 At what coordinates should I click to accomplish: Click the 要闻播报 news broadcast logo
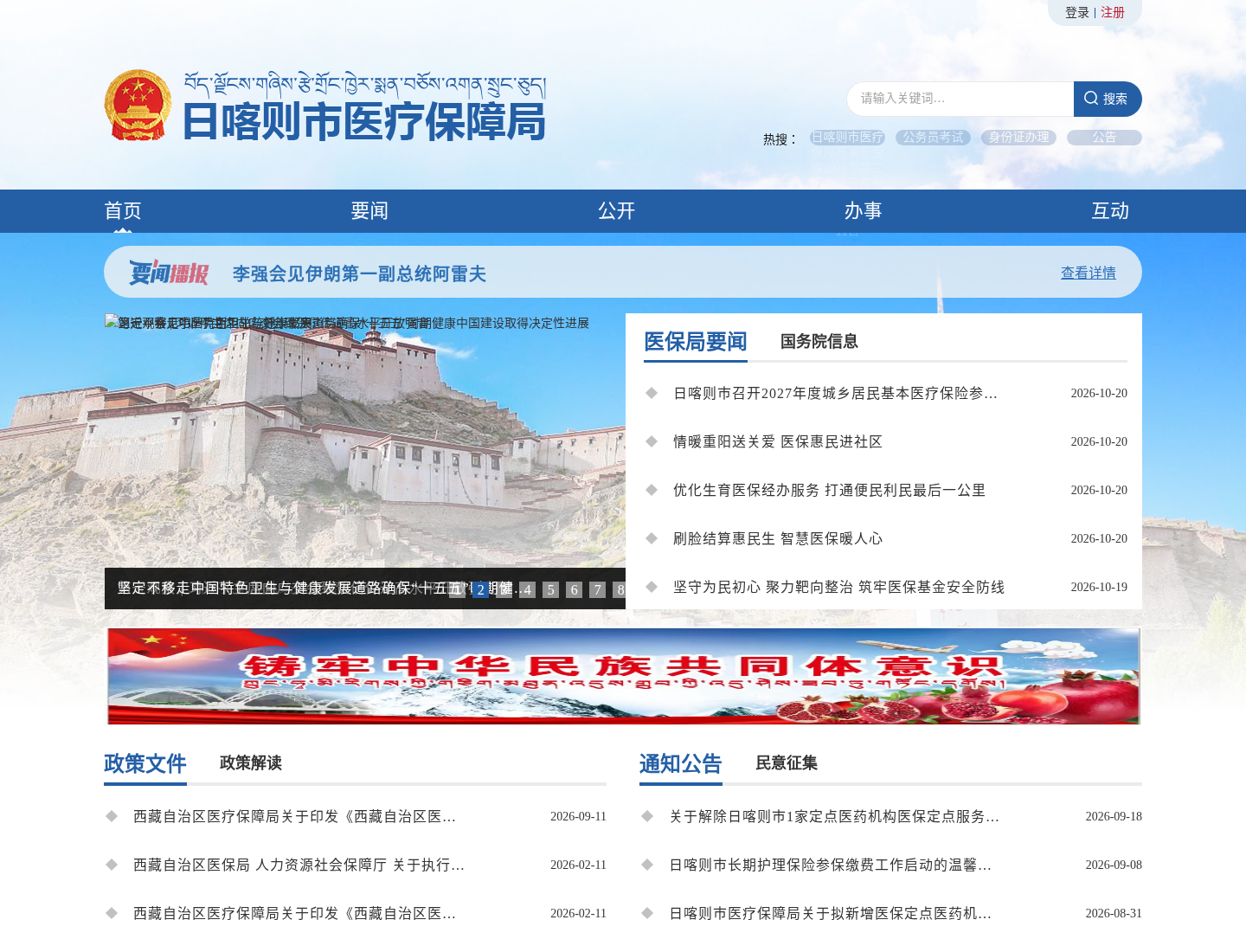169,273
